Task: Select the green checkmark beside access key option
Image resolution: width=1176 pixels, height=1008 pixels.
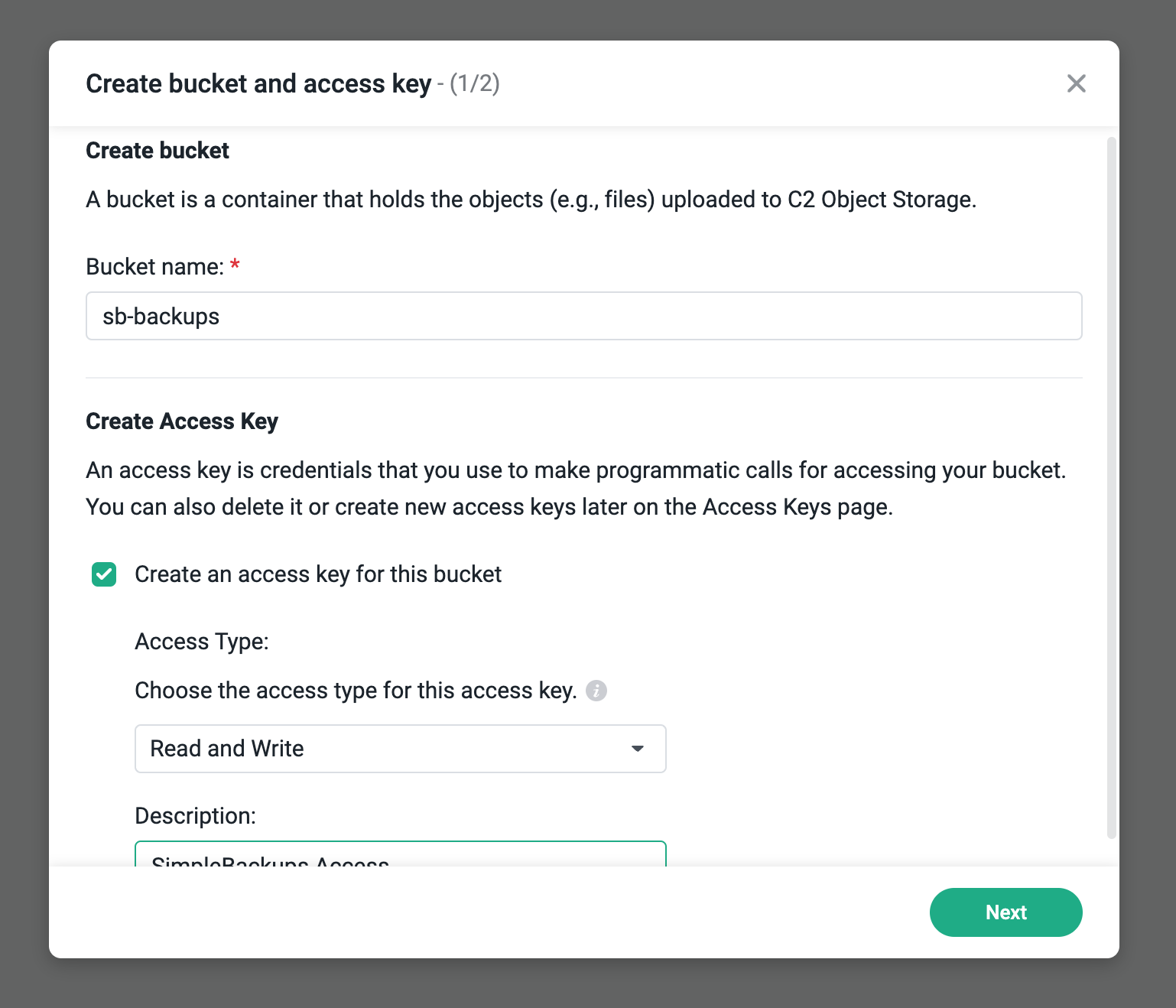Action: tap(104, 574)
